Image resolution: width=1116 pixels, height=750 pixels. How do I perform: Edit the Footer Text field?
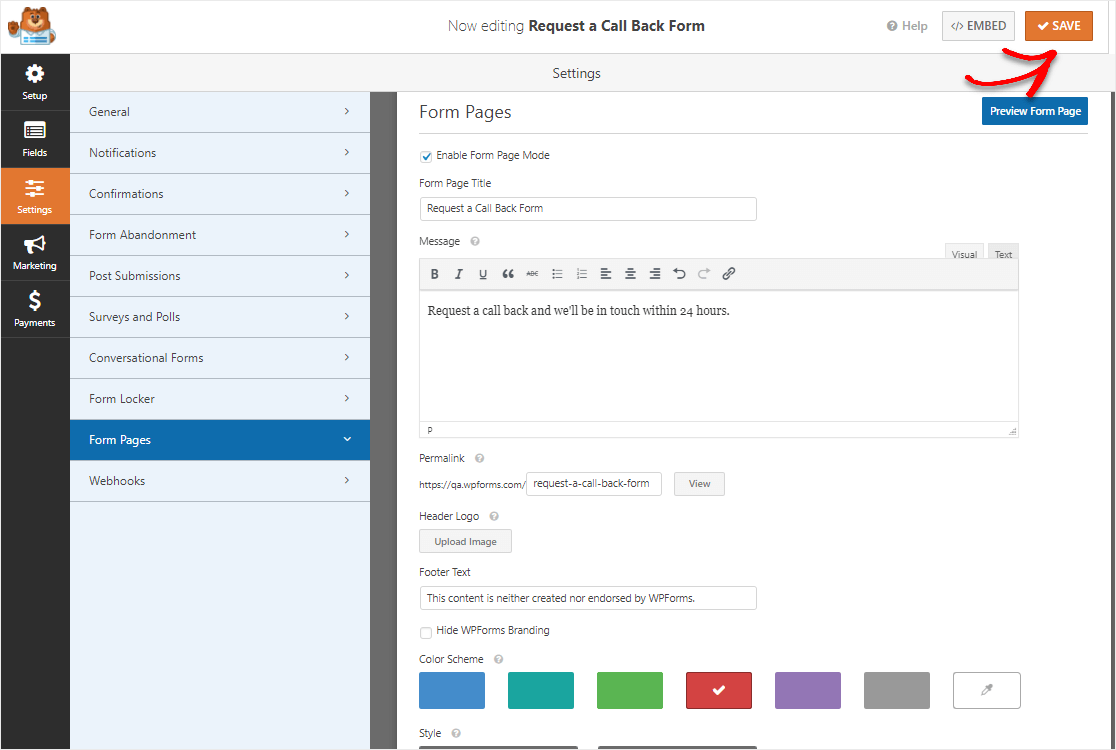(x=588, y=598)
